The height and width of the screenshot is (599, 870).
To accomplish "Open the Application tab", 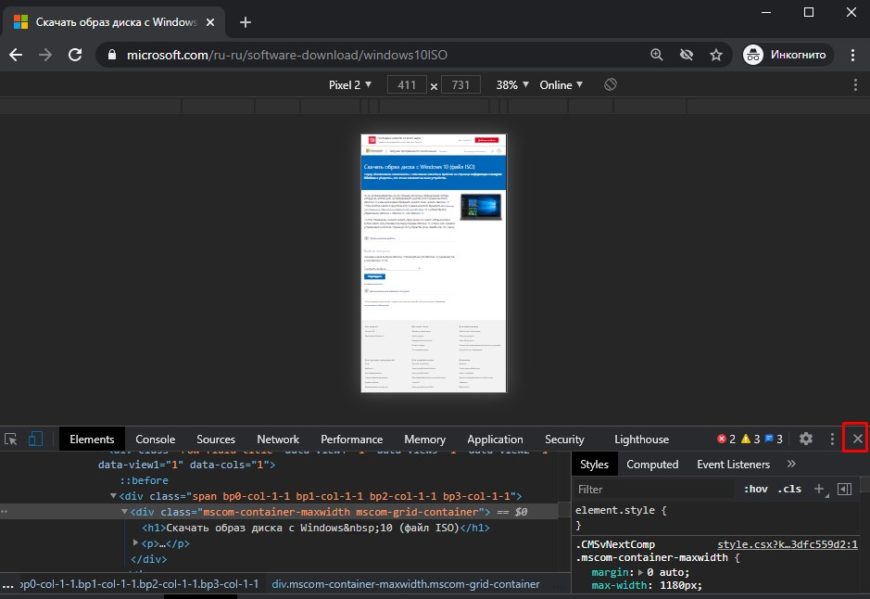I will pos(495,439).
